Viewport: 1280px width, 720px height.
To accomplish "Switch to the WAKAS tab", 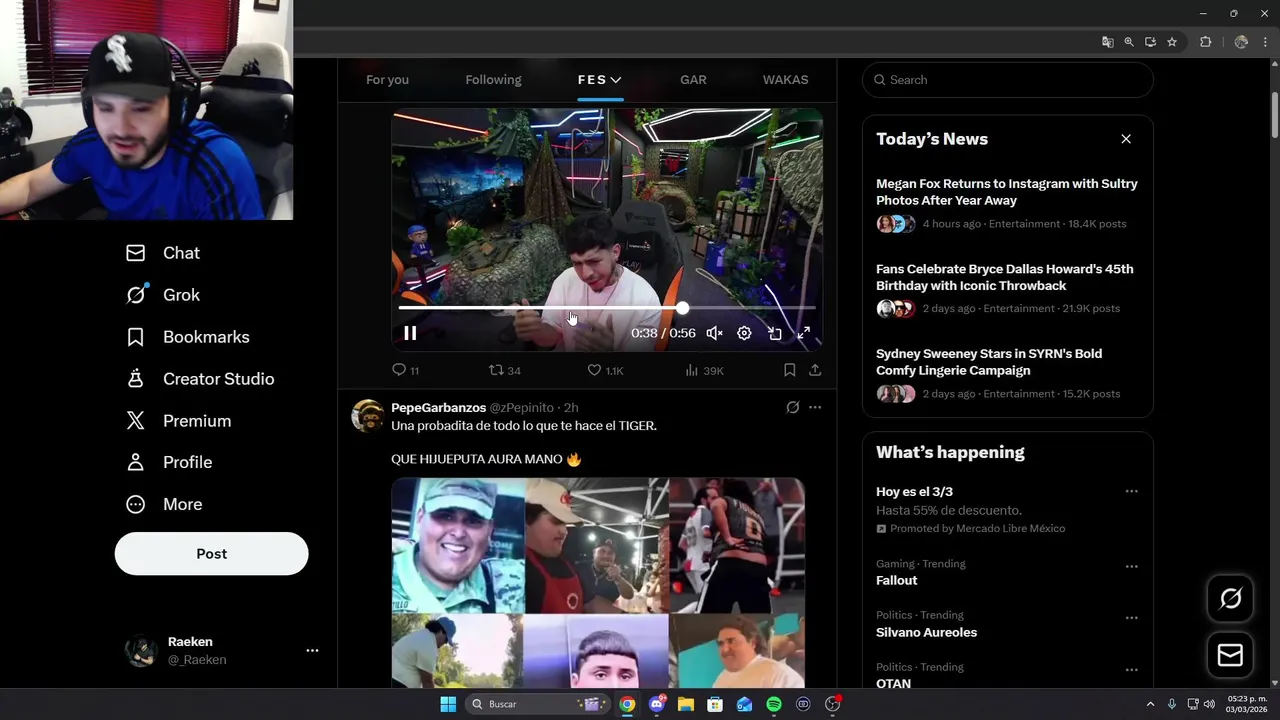I will point(785,80).
